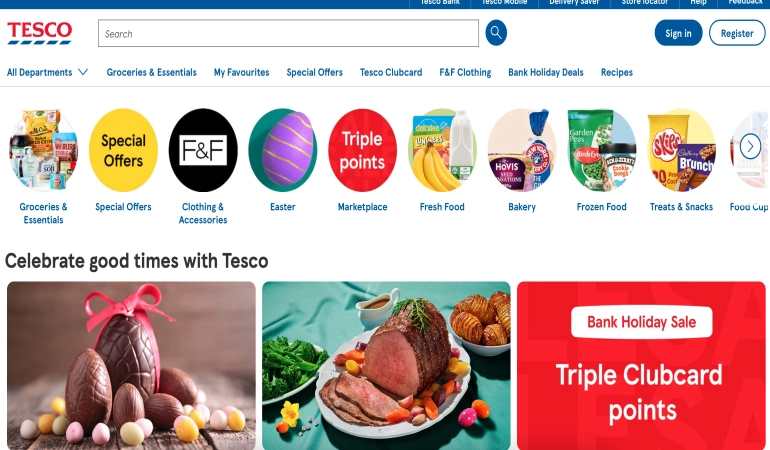770x450 pixels.
Task: Select the F&F Clothing & Accessories circle
Action: coord(203,150)
